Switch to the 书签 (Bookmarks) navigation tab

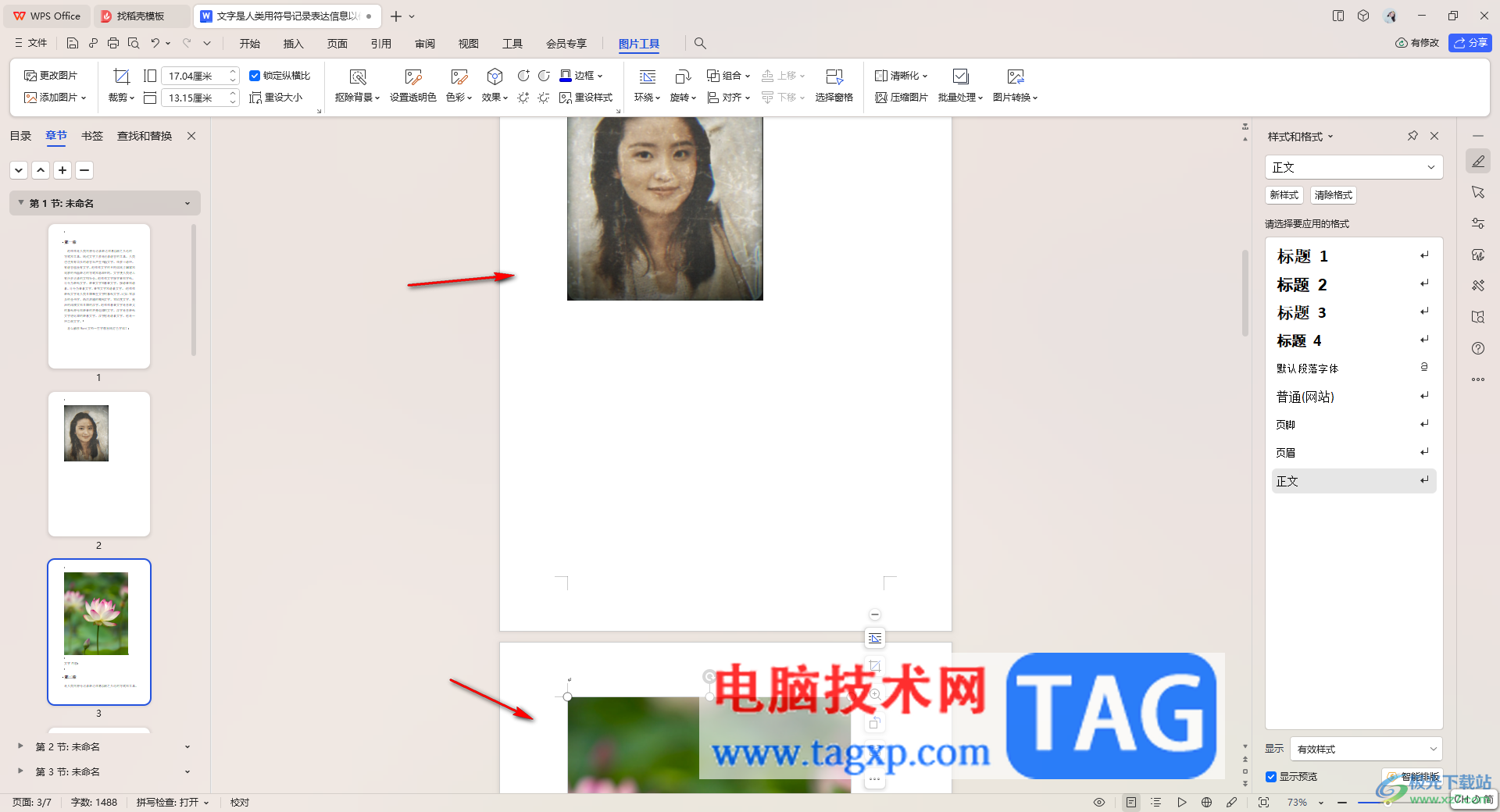92,136
